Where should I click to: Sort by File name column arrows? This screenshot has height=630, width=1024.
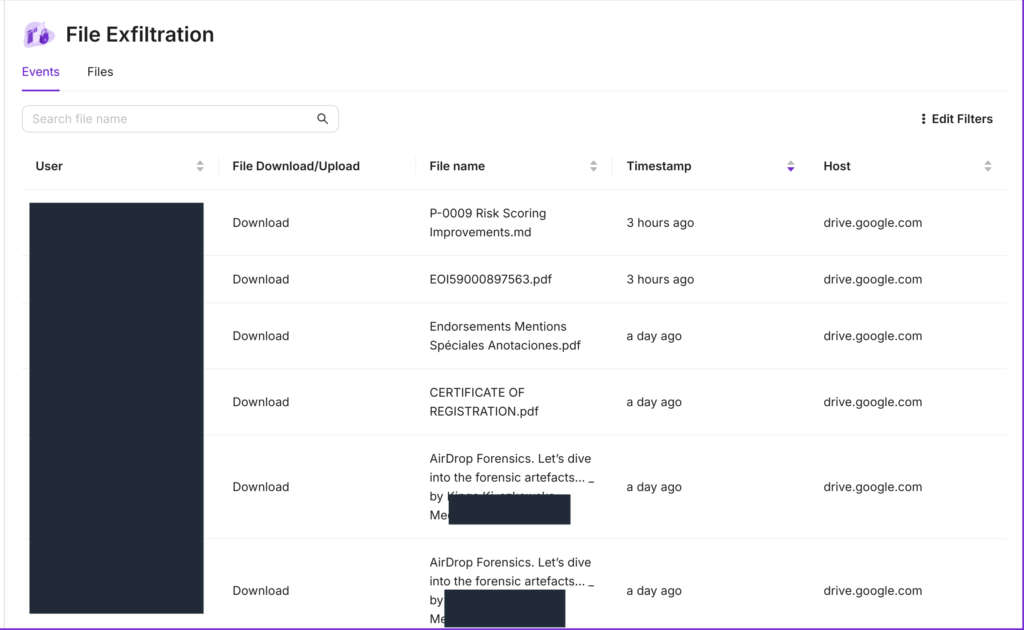(x=594, y=166)
